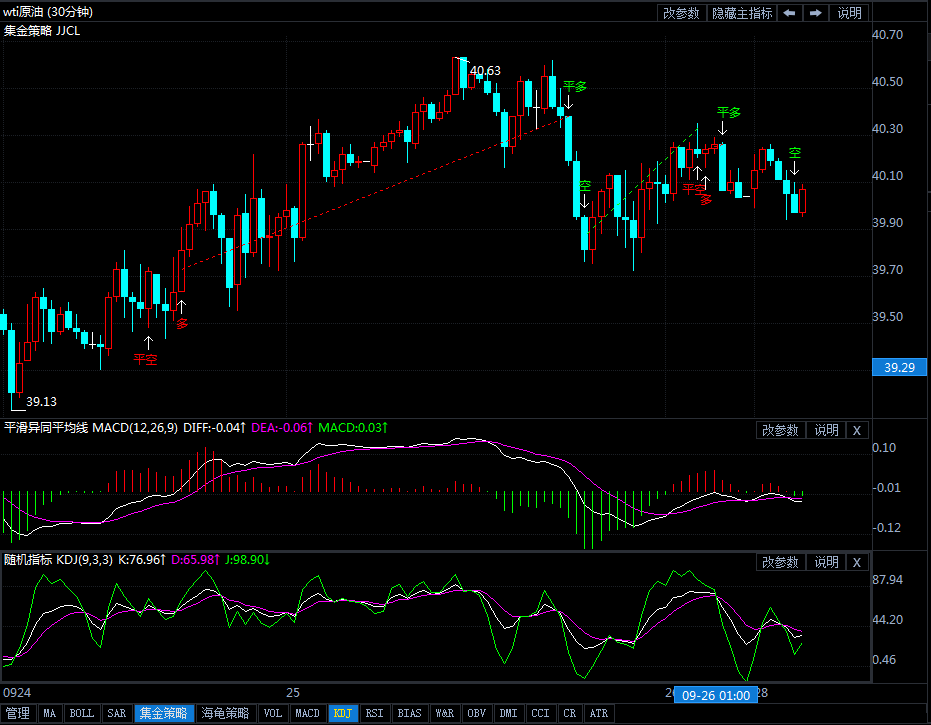The image size is (931, 725).
Task: Open the 管理 tab at bottom left
Action: [18, 714]
